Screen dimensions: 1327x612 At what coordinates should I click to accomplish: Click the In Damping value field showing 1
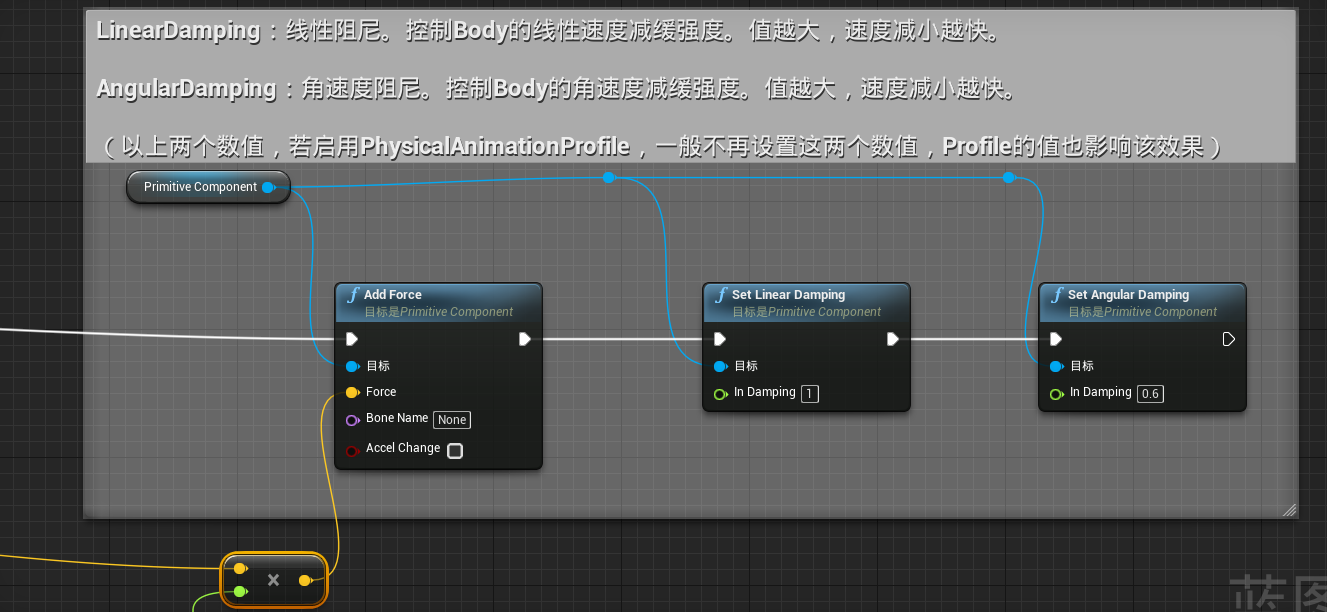(809, 393)
